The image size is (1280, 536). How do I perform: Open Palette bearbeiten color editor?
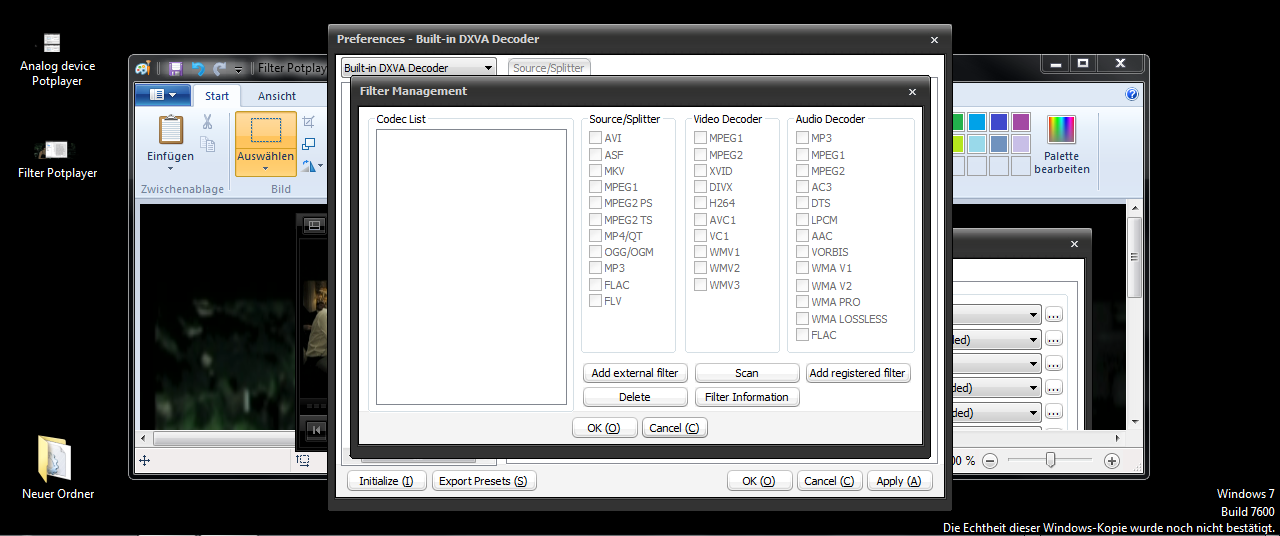(x=1061, y=145)
